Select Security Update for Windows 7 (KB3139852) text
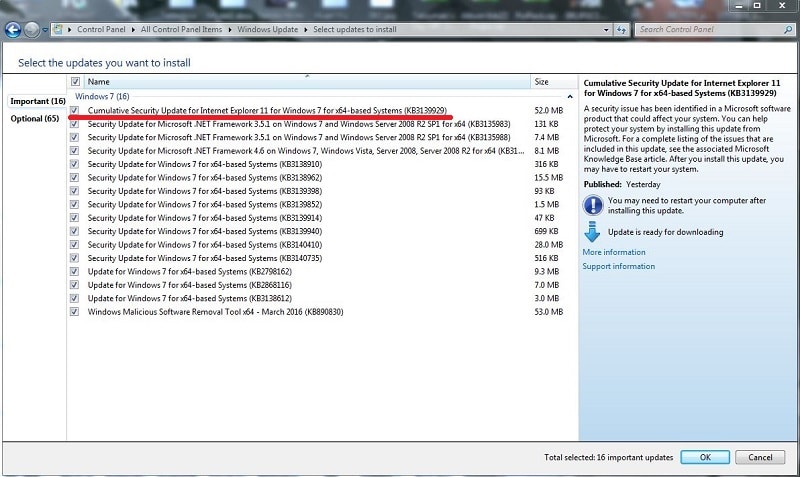Screen dimensions: 800x477 [205, 204]
